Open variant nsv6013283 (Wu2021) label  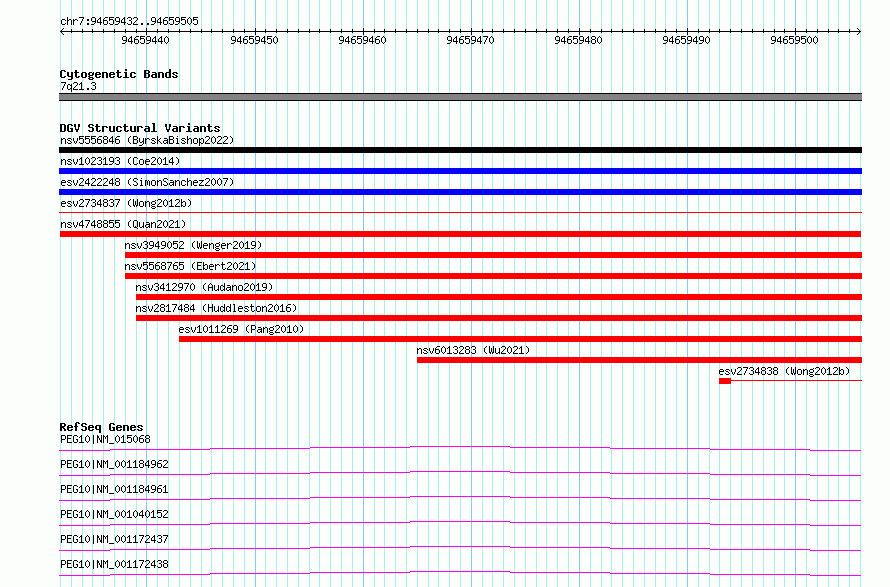tap(473, 350)
